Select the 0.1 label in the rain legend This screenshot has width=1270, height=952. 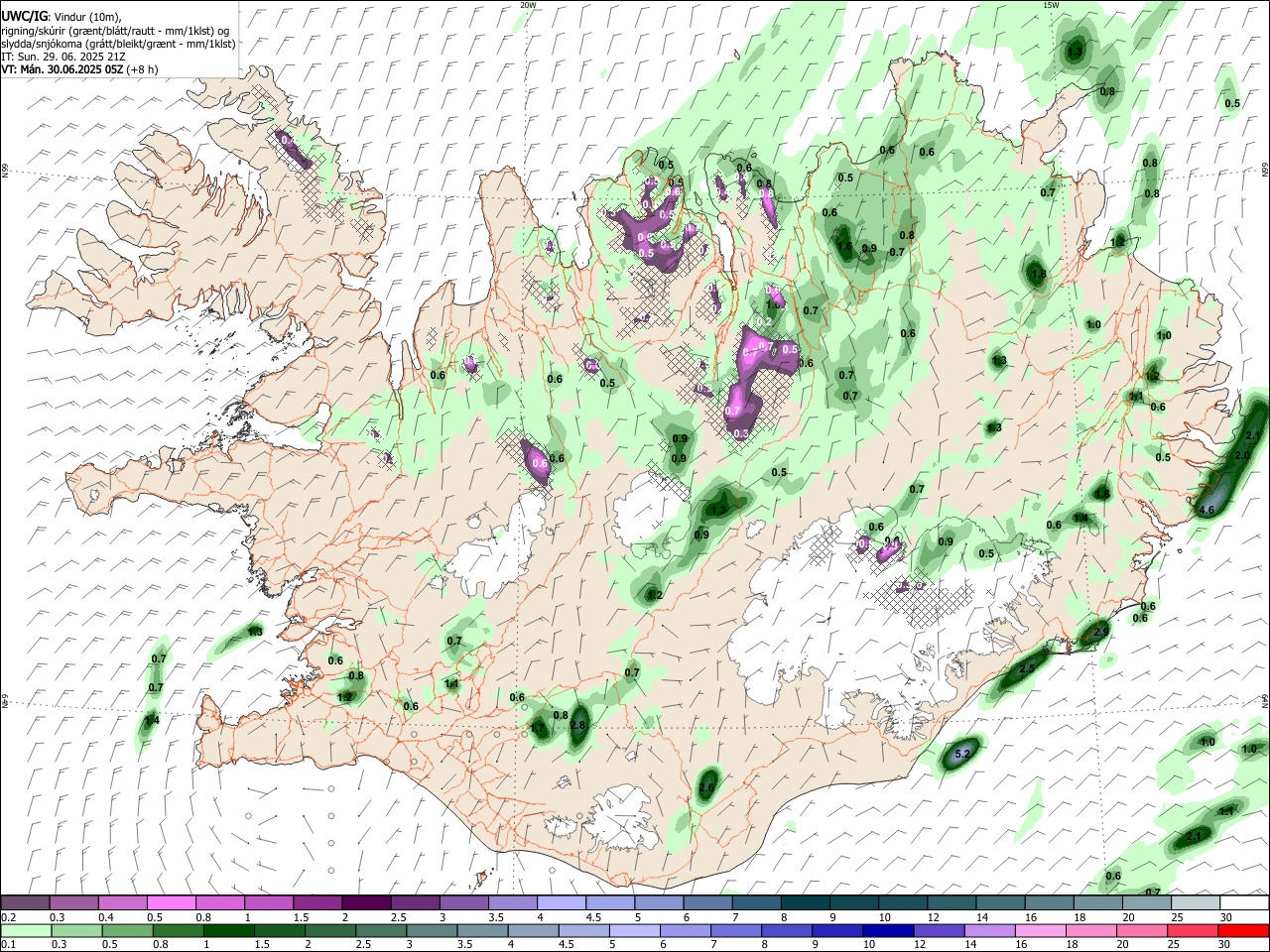(9, 945)
